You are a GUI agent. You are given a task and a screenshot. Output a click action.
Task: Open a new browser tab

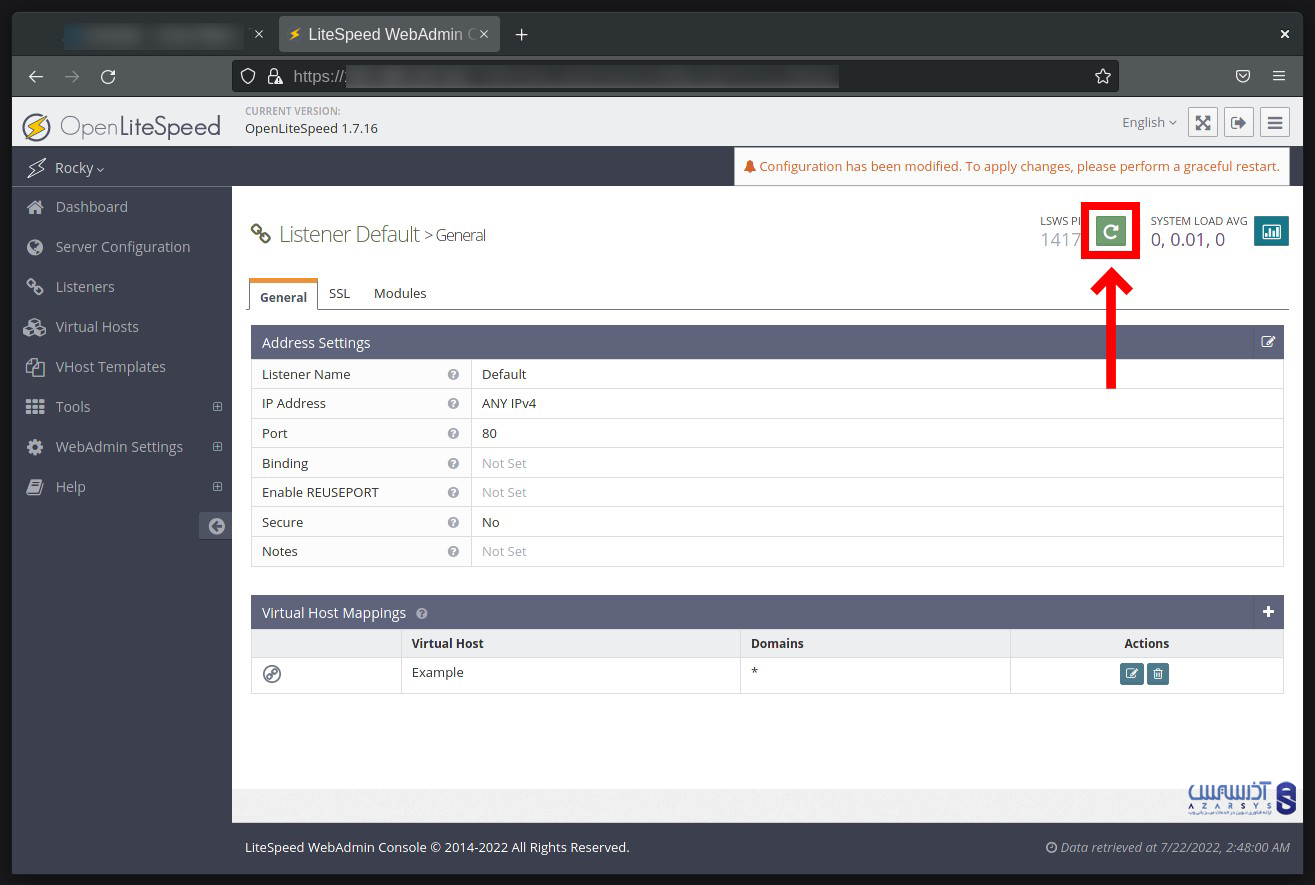521,34
